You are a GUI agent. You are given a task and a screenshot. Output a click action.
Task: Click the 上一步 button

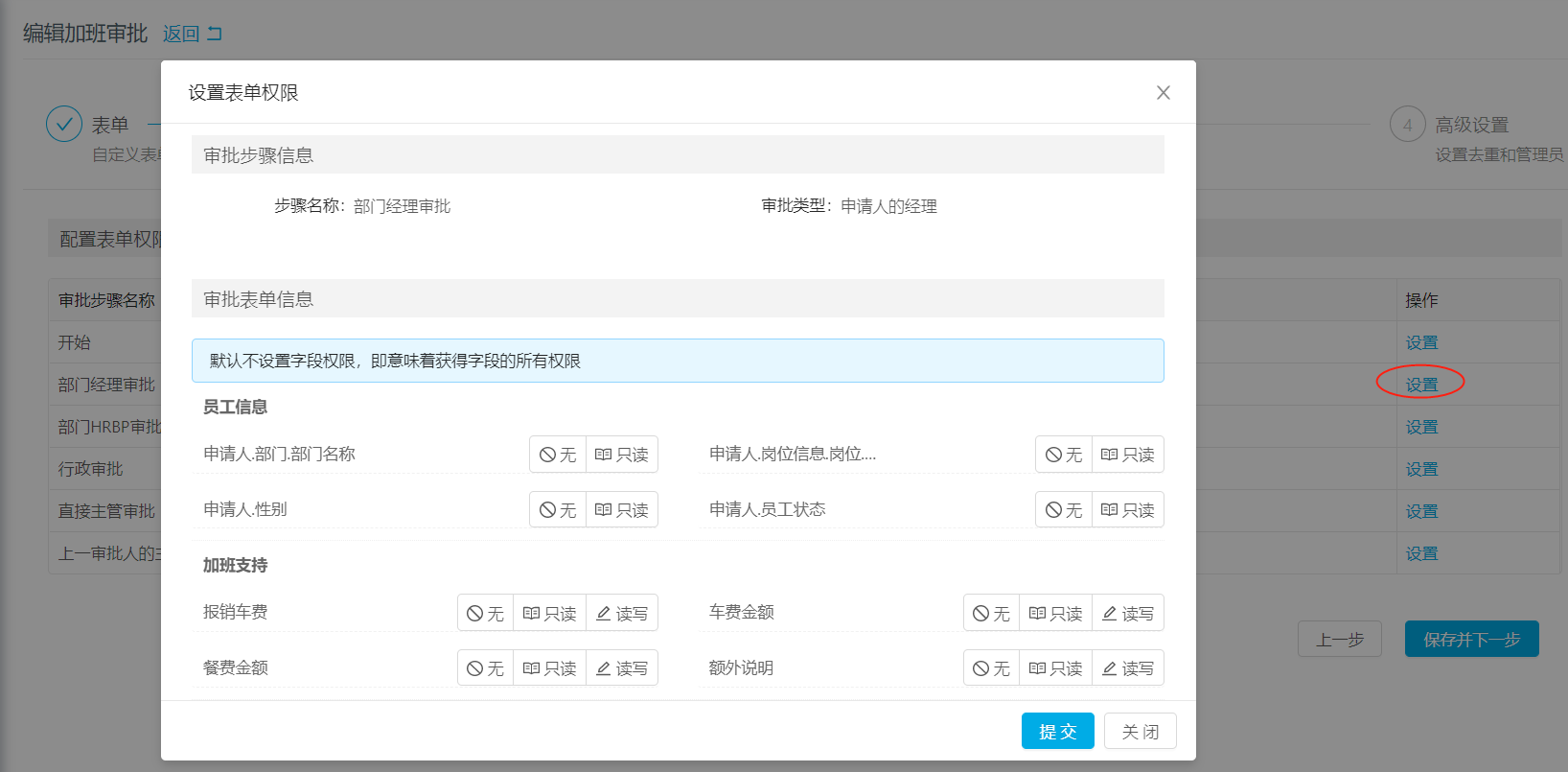[x=1340, y=639]
